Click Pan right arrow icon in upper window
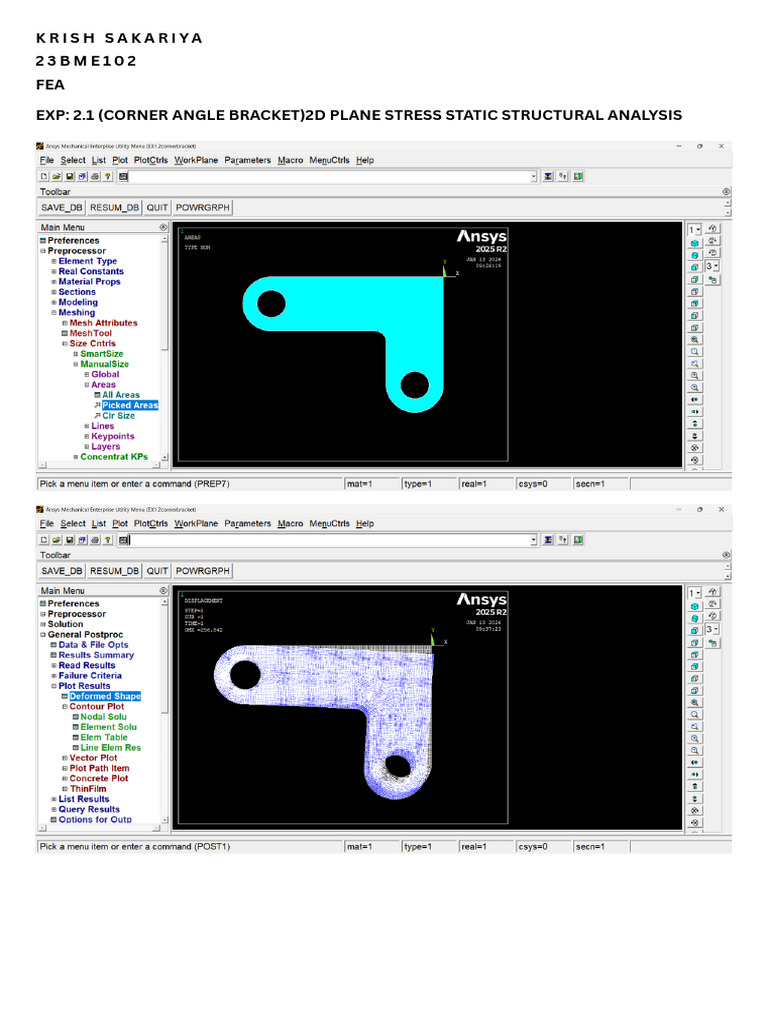Screen dimensions: 768x1024 click(x=695, y=411)
